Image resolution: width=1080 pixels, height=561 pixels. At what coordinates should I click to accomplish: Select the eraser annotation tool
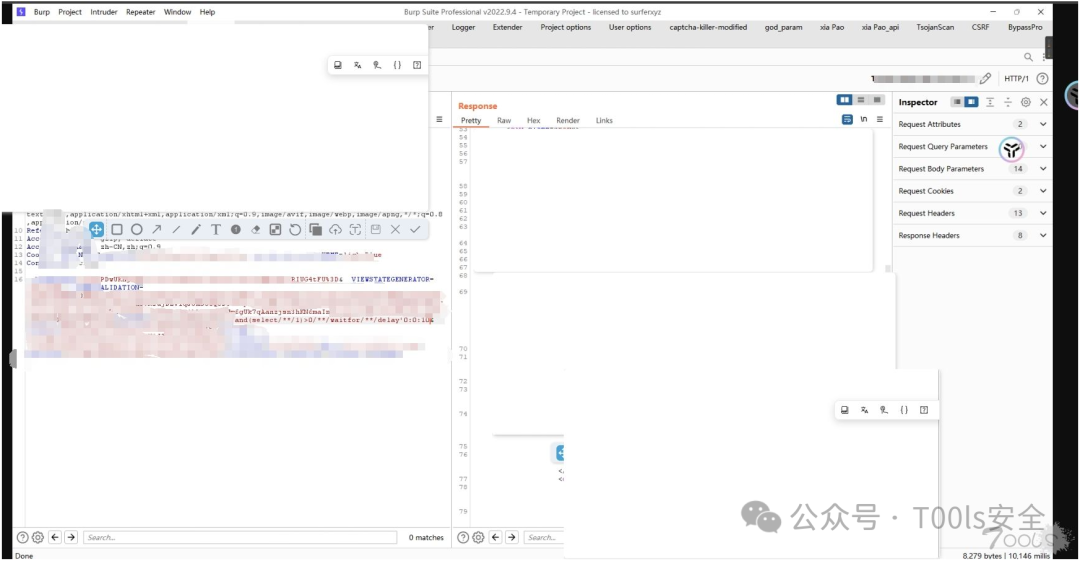point(256,230)
